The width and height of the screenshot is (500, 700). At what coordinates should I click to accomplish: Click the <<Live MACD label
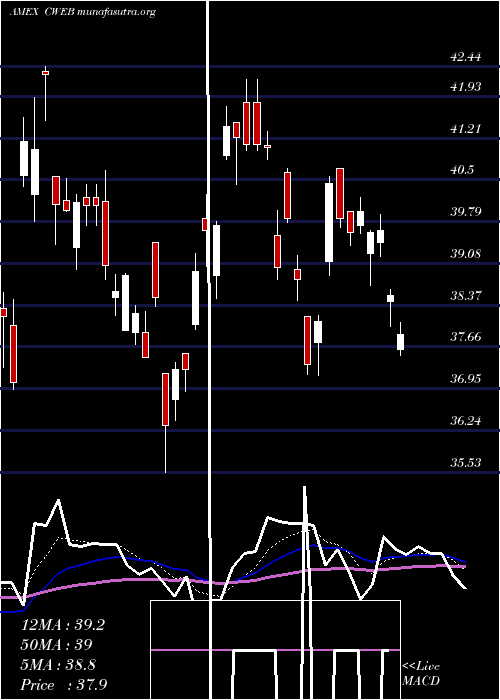pos(421,673)
